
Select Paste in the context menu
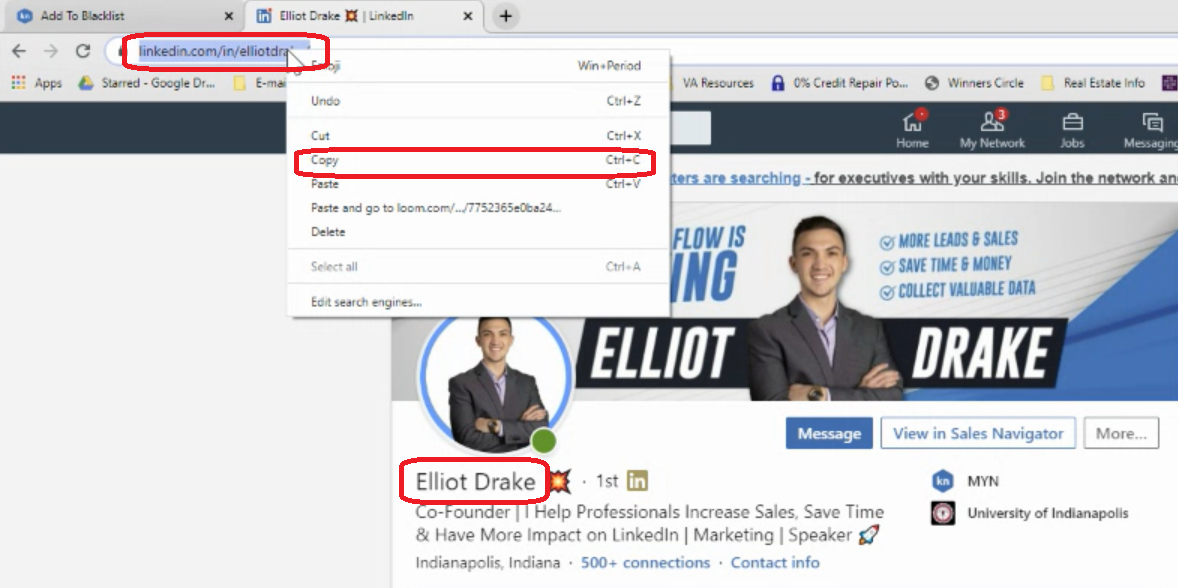(479, 184)
